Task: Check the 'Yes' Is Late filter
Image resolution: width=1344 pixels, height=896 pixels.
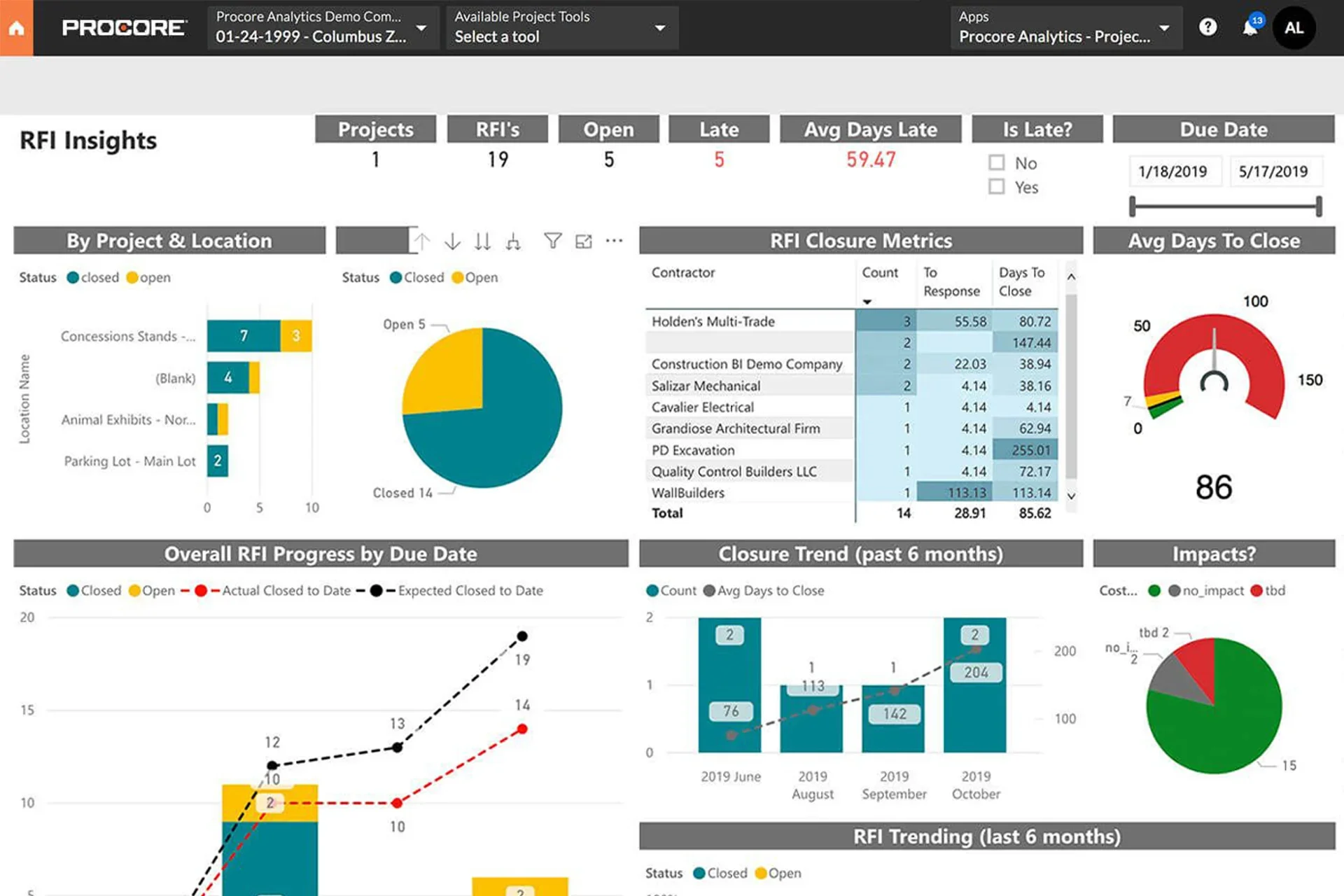Action: coord(996,187)
